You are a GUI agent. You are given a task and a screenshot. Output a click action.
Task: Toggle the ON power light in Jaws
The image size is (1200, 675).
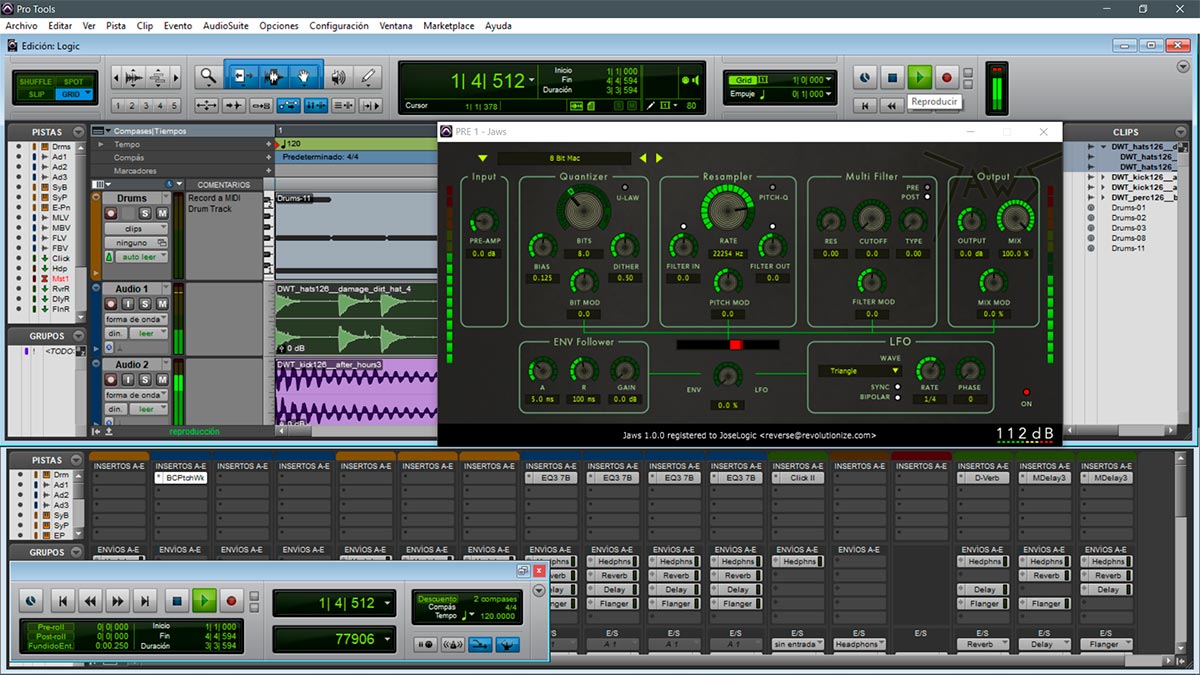pos(1026,391)
